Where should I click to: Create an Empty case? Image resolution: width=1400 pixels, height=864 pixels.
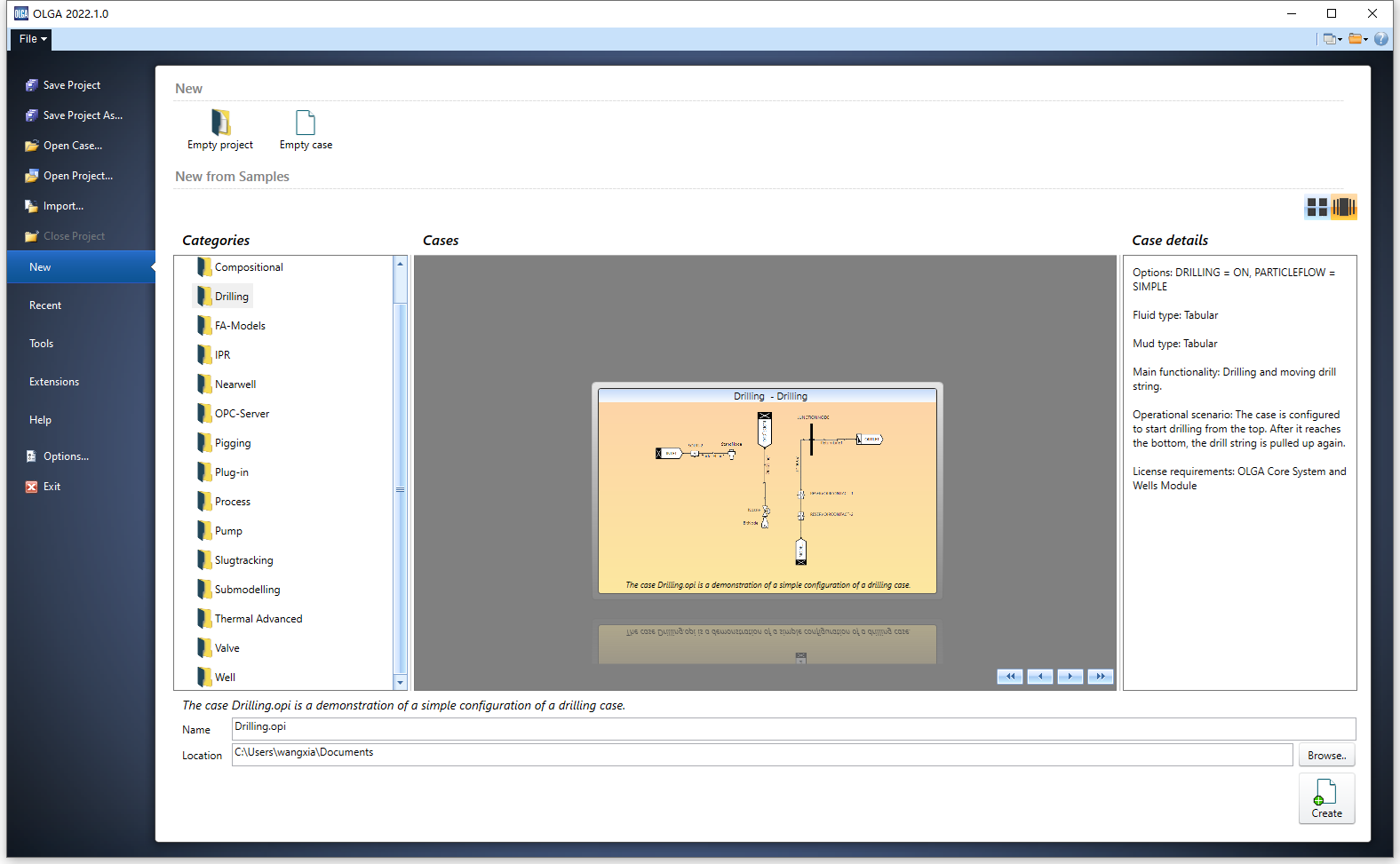(306, 130)
